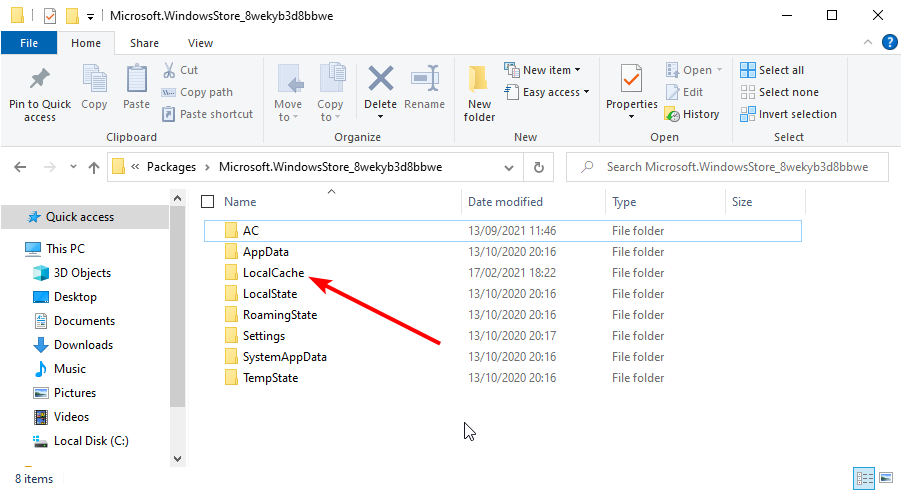Click Select none
This screenshot has width=902, height=491.
(x=779, y=92)
